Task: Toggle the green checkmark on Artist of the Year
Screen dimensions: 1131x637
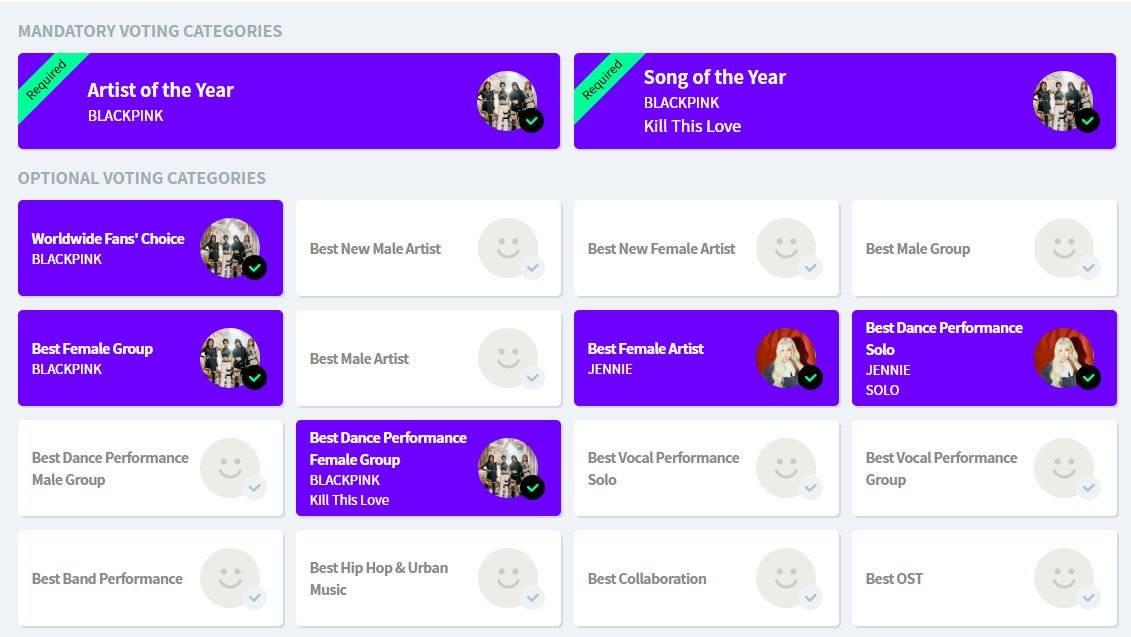Action: [x=532, y=120]
